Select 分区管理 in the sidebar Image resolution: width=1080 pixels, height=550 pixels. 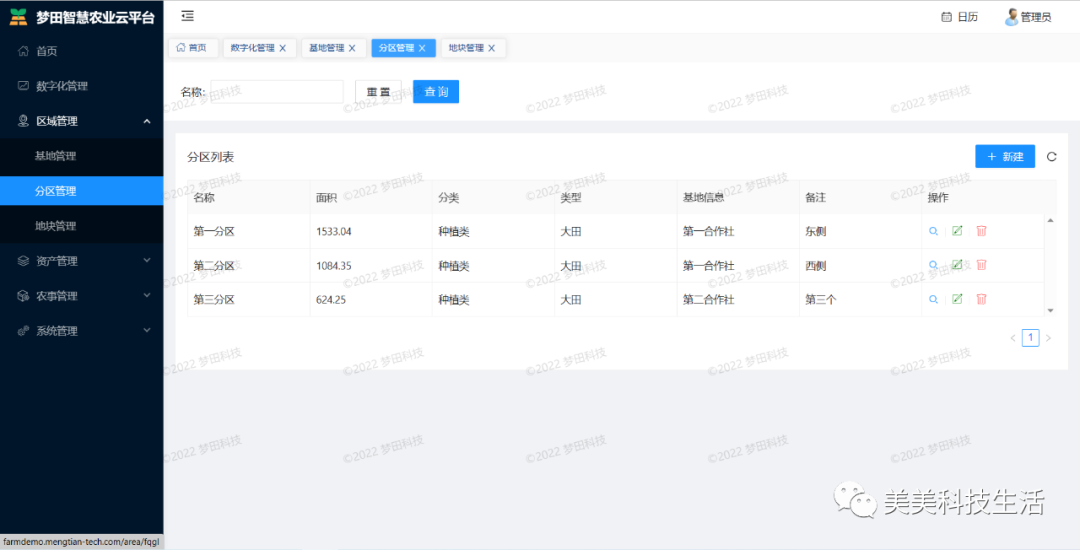click(81, 191)
